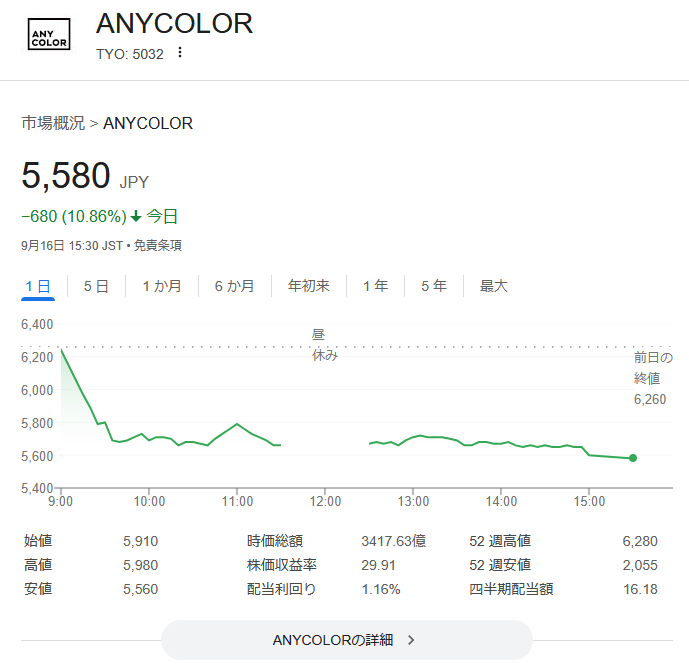Select the 6か月 time range
The height and width of the screenshot is (669, 689).
pos(234,286)
